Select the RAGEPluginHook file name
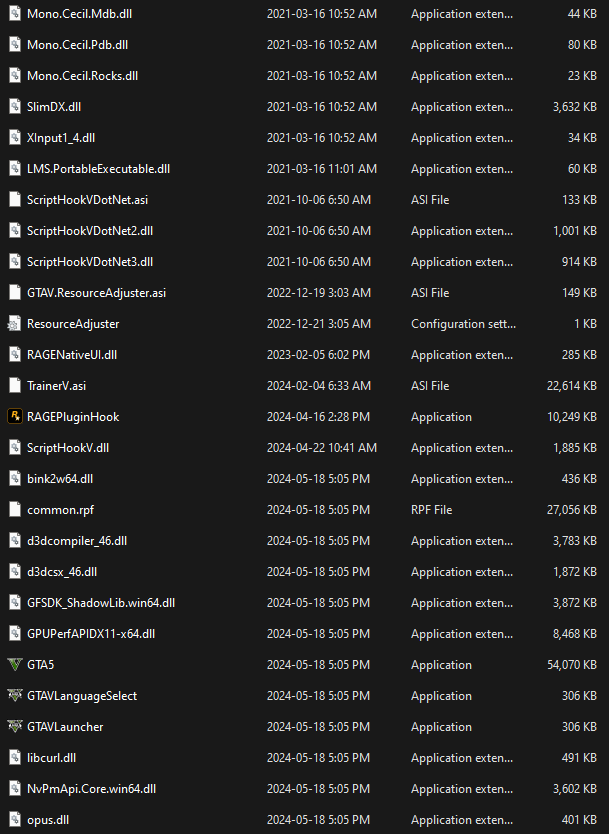 [73, 417]
